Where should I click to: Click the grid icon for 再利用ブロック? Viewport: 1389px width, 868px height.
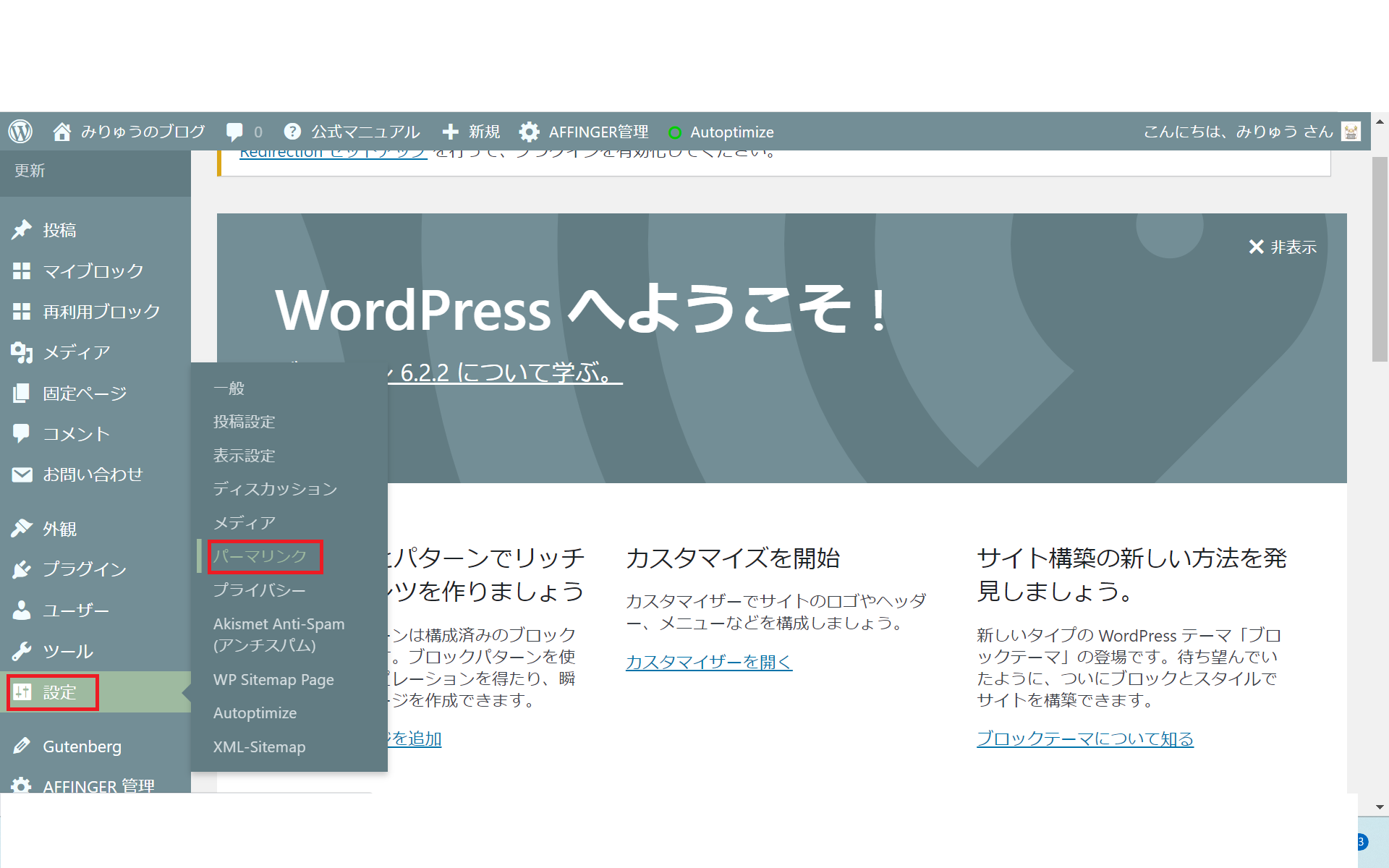coord(22,312)
